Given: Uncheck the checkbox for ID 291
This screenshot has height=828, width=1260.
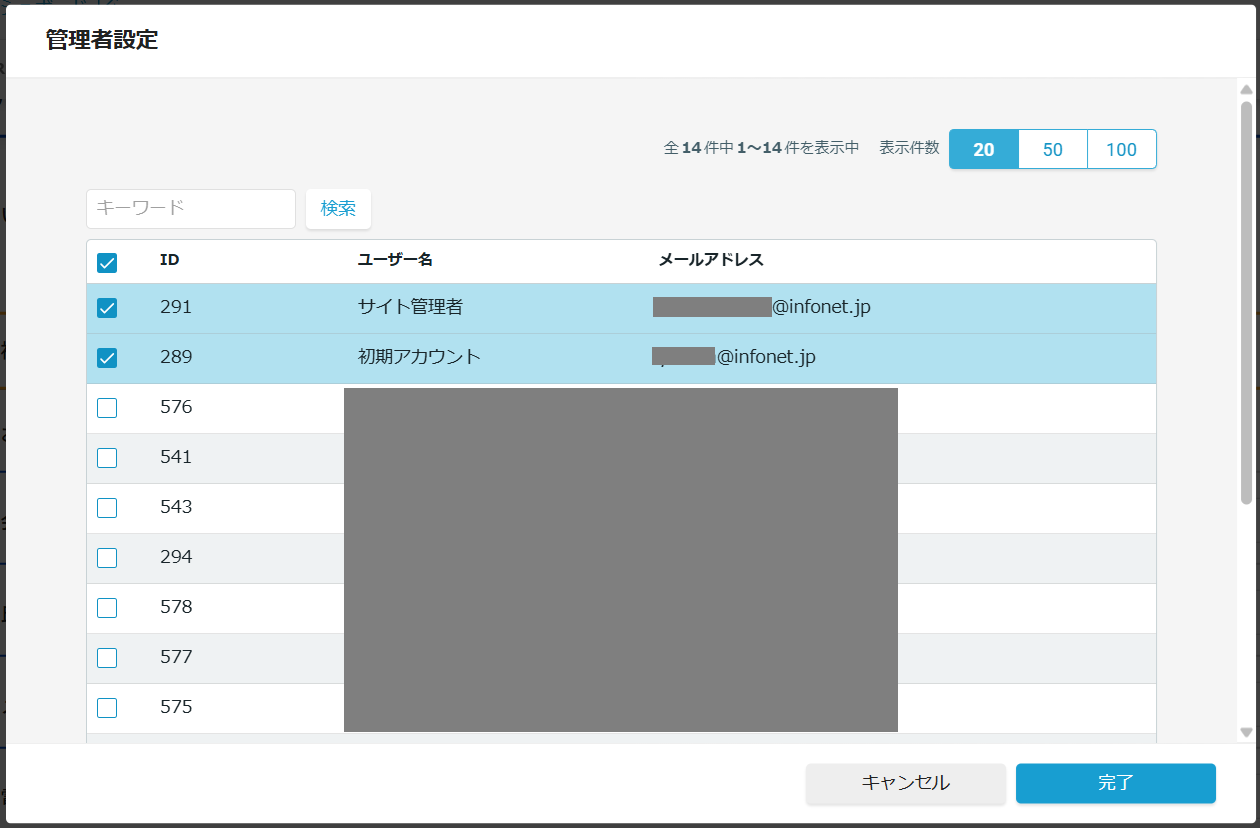Looking at the screenshot, I should (x=107, y=308).
